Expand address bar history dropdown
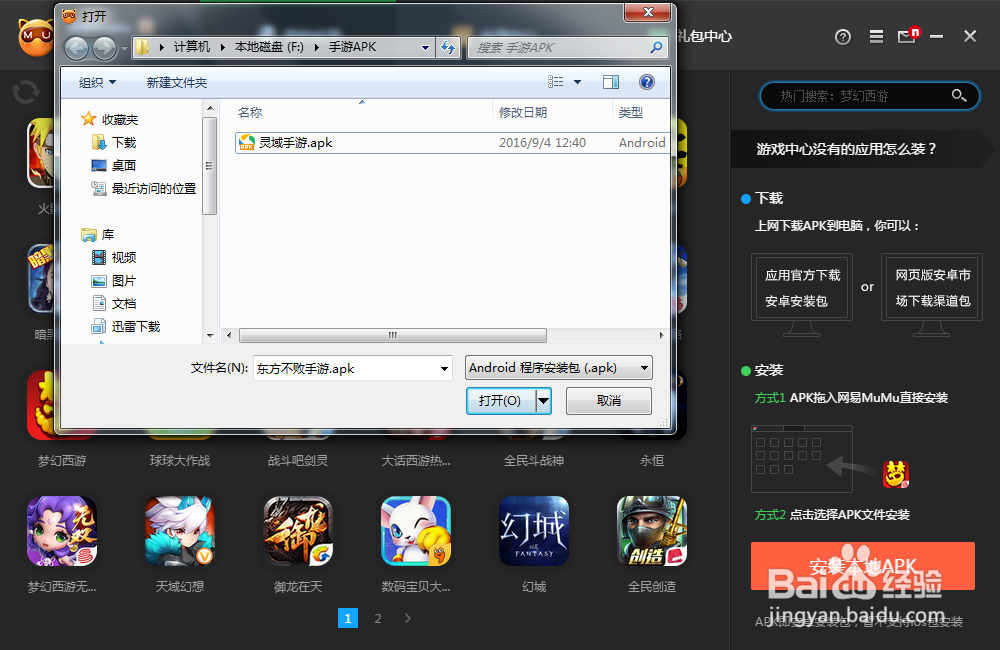The width and height of the screenshot is (1000, 650). [x=425, y=47]
